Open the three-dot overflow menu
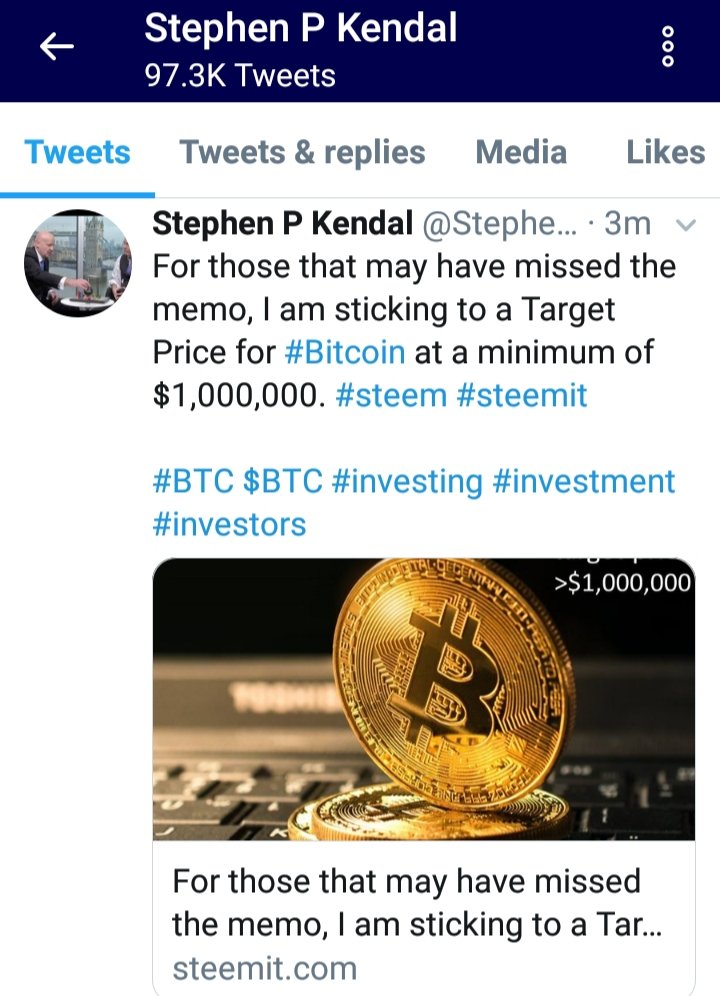 click(x=669, y=47)
